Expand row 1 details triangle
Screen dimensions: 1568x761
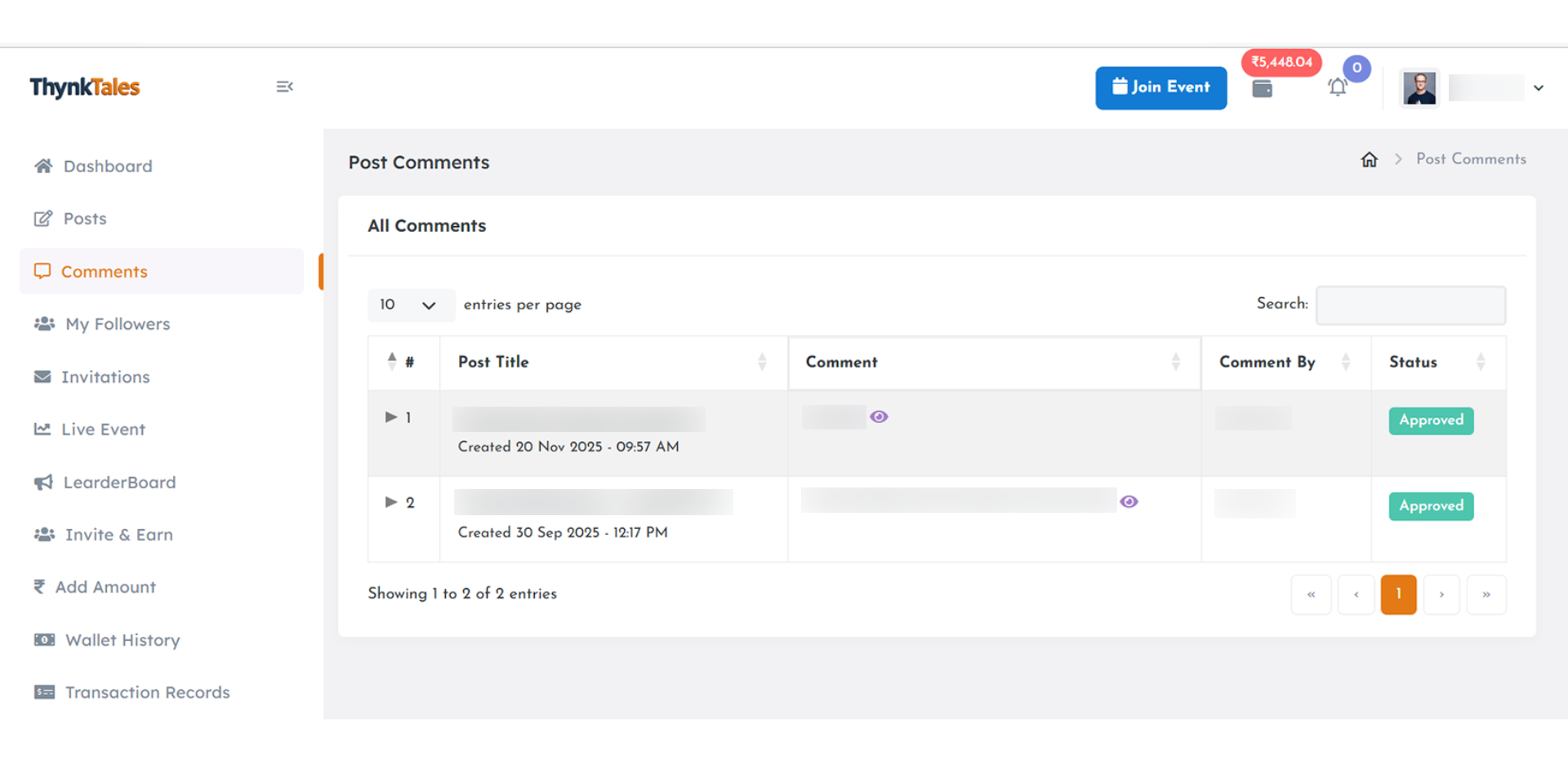click(391, 417)
